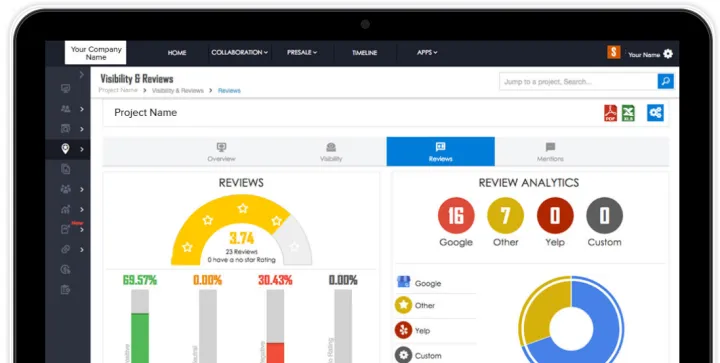Export report as XLS spreadsheet
This screenshot has width=720, height=363.
pos(628,113)
